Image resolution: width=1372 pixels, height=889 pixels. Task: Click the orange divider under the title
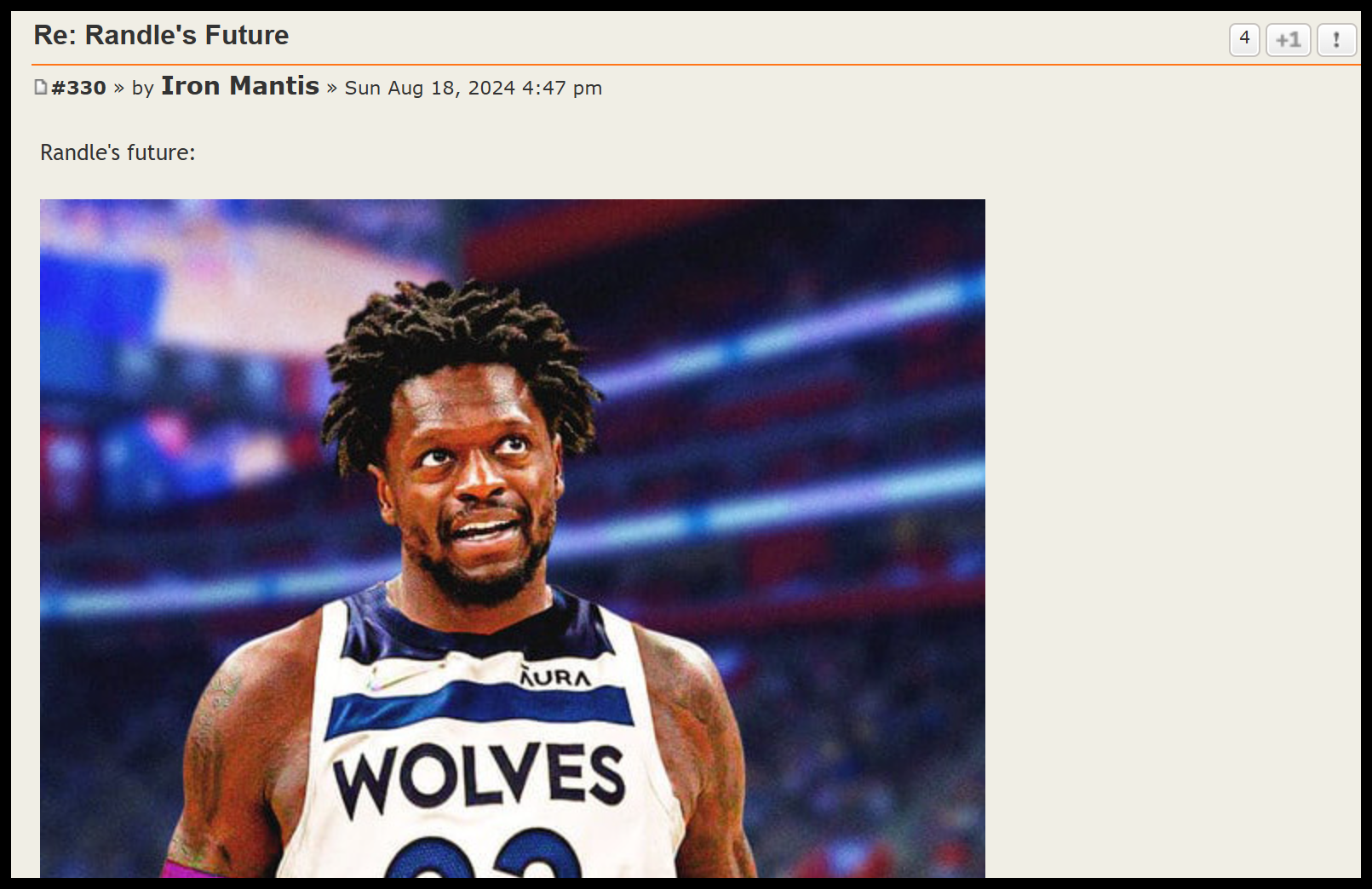(696, 64)
